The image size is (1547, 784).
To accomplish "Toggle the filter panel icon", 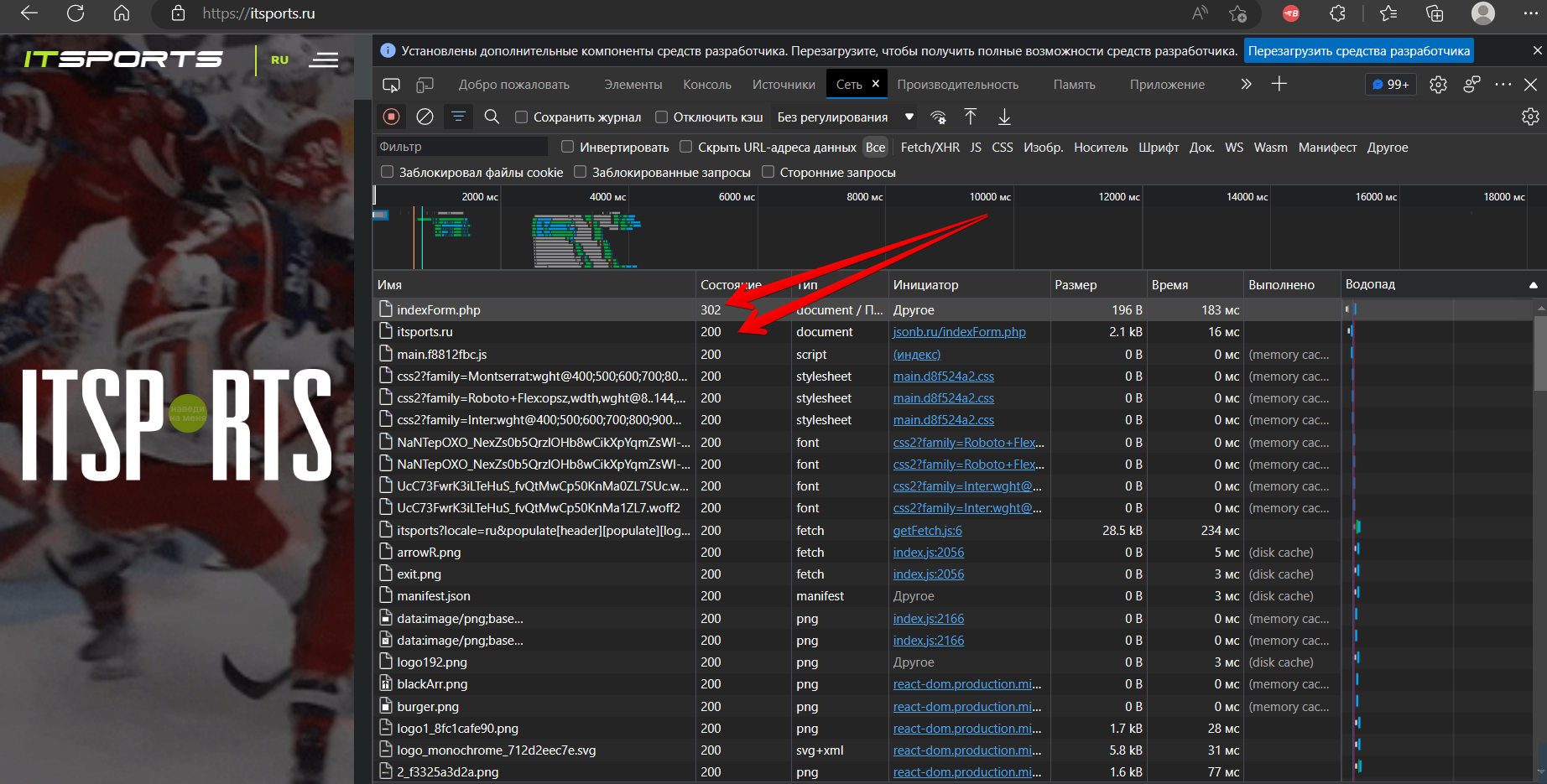I will tap(458, 117).
